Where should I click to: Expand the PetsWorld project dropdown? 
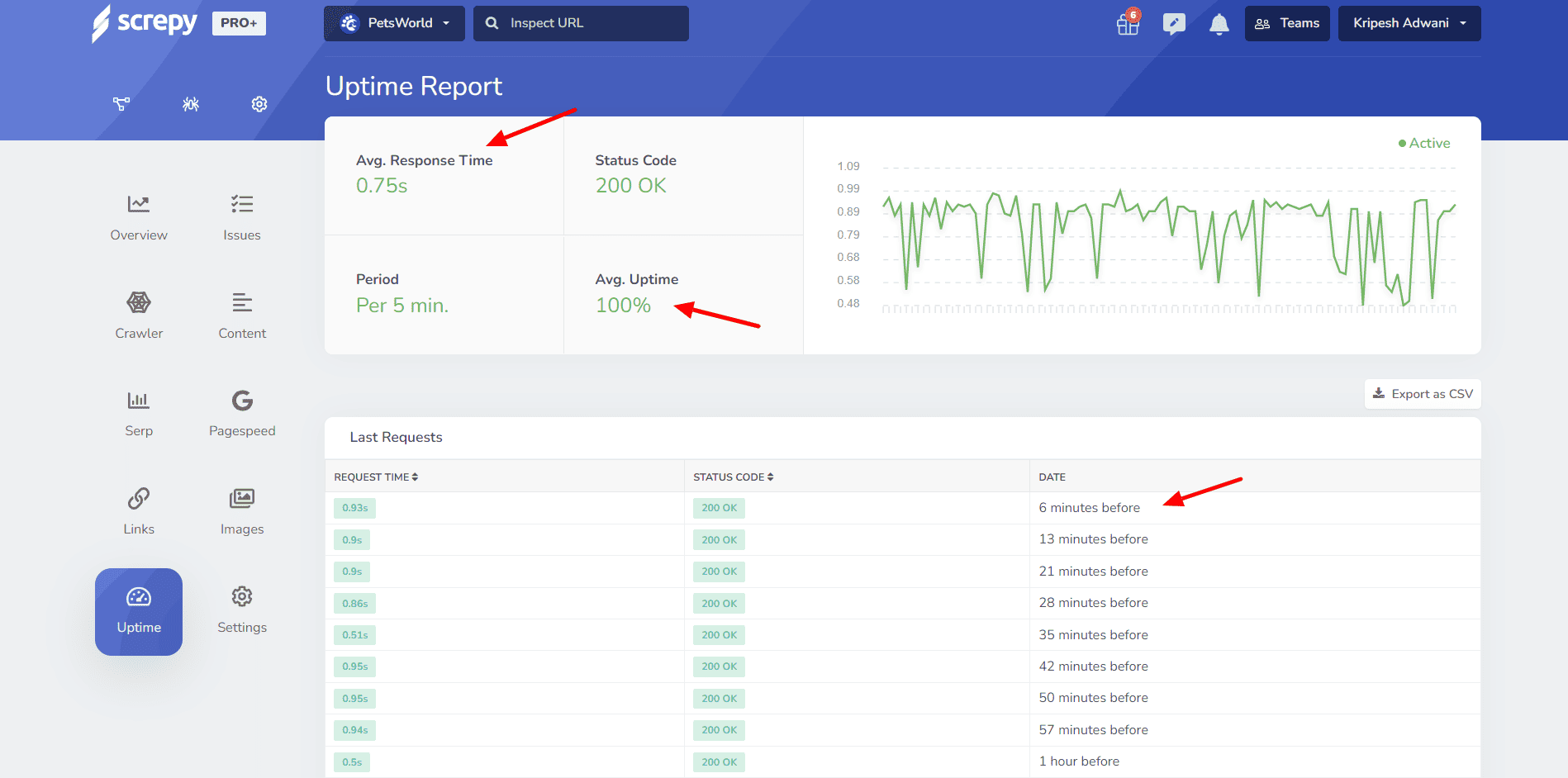click(x=394, y=23)
